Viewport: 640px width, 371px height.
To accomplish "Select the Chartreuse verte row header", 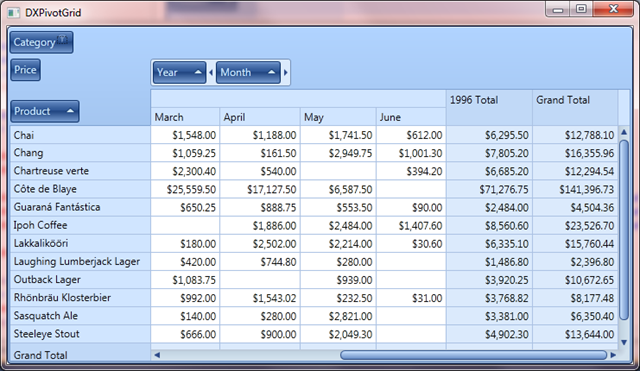I will pyautogui.click(x=80, y=171).
